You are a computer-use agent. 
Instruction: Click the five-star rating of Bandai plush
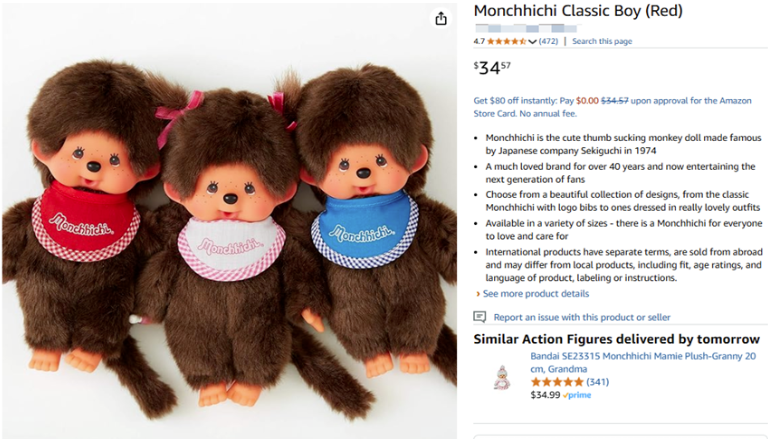click(556, 381)
